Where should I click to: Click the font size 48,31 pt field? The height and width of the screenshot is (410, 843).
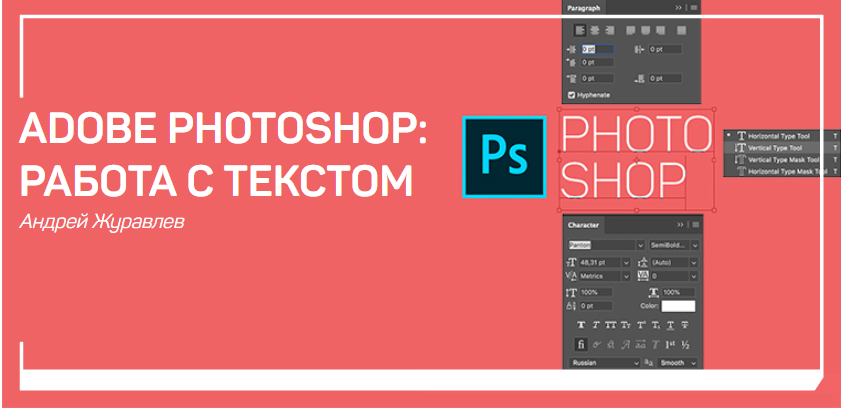tap(600, 261)
